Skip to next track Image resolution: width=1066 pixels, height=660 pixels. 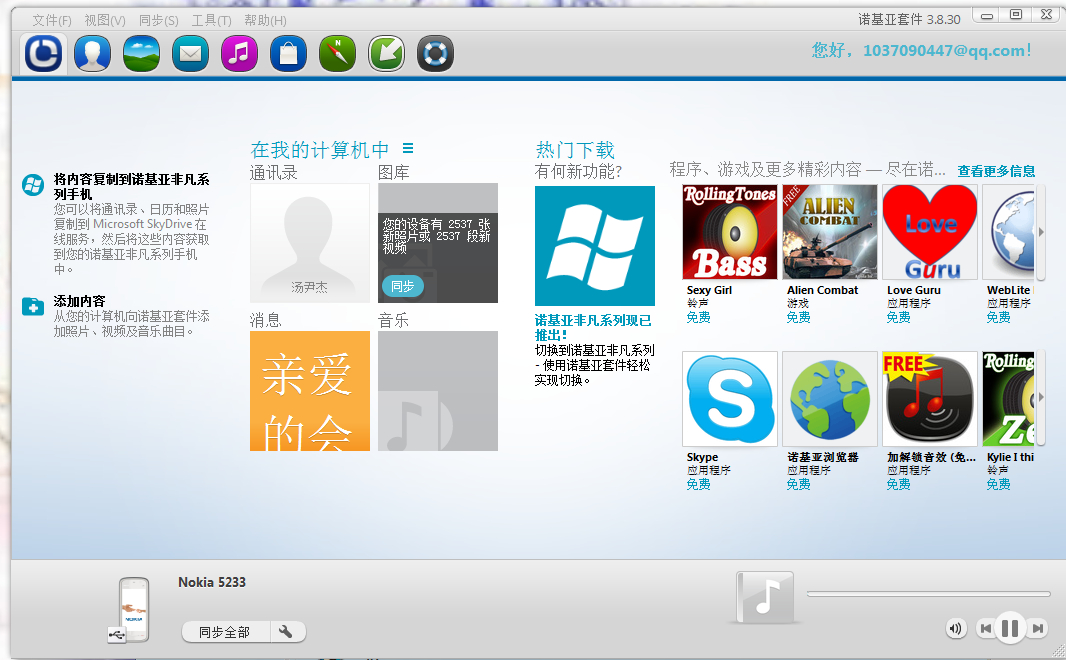click(1037, 629)
